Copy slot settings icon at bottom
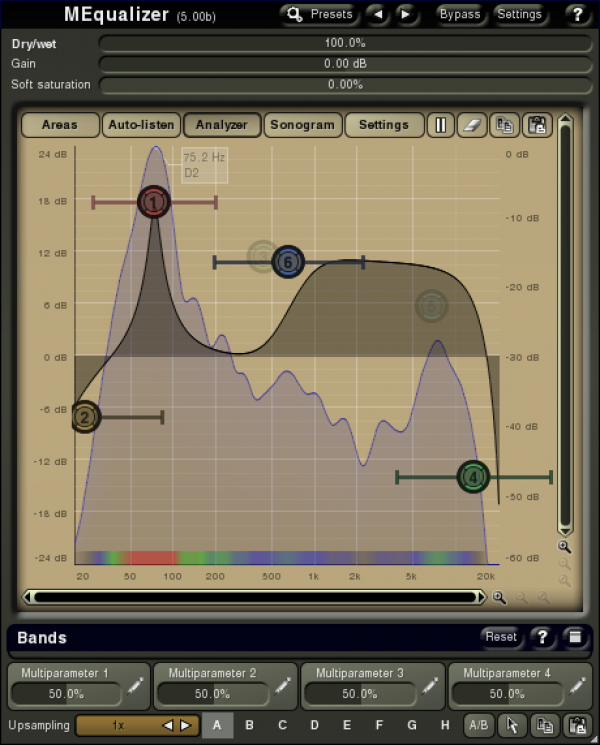Image resolution: width=600 pixels, height=745 pixels. [x=545, y=726]
